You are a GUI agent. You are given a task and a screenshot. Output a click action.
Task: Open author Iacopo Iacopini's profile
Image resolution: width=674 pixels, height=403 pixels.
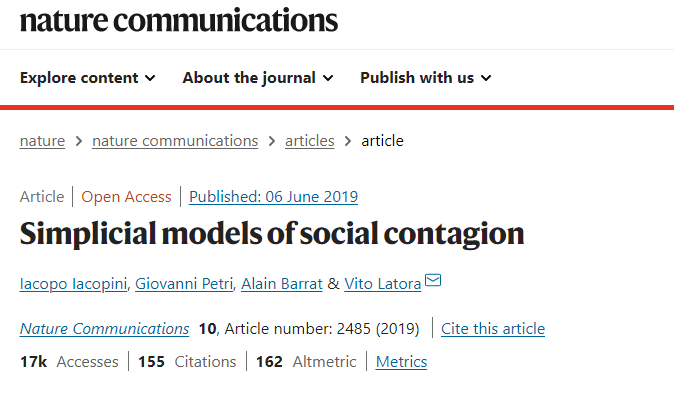pyautogui.click(x=73, y=284)
